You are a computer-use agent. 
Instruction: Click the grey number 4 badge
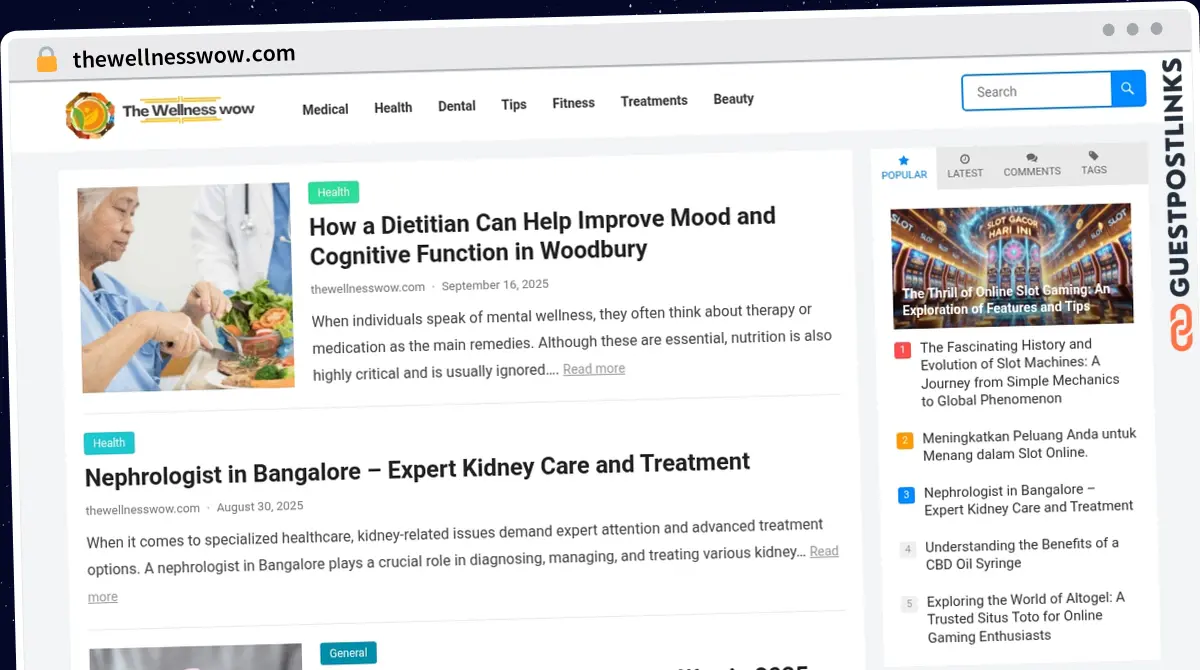[908, 549]
